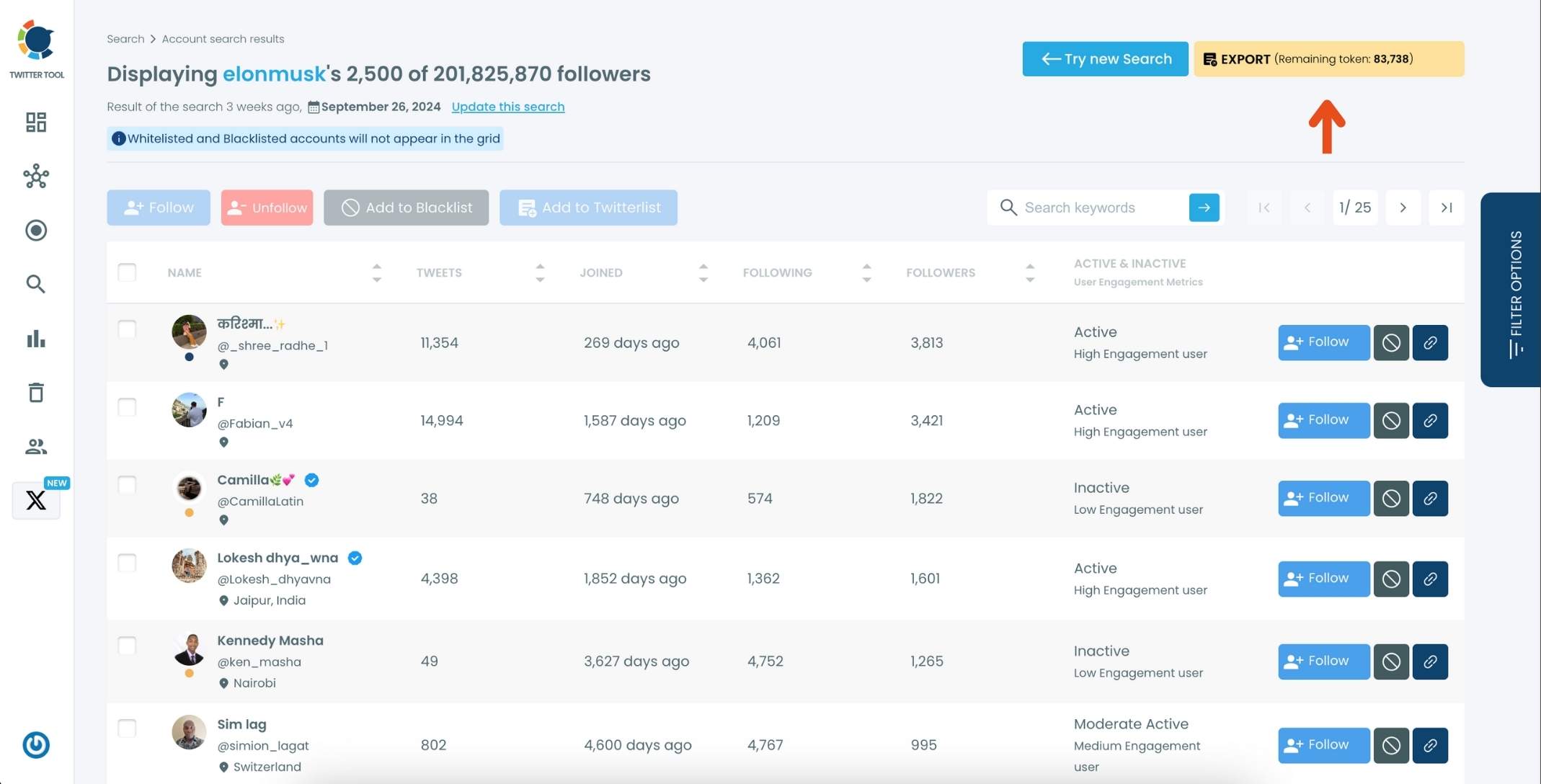Click the delete/trash icon in sidebar
Viewport: 1541px width, 784px height.
36,393
